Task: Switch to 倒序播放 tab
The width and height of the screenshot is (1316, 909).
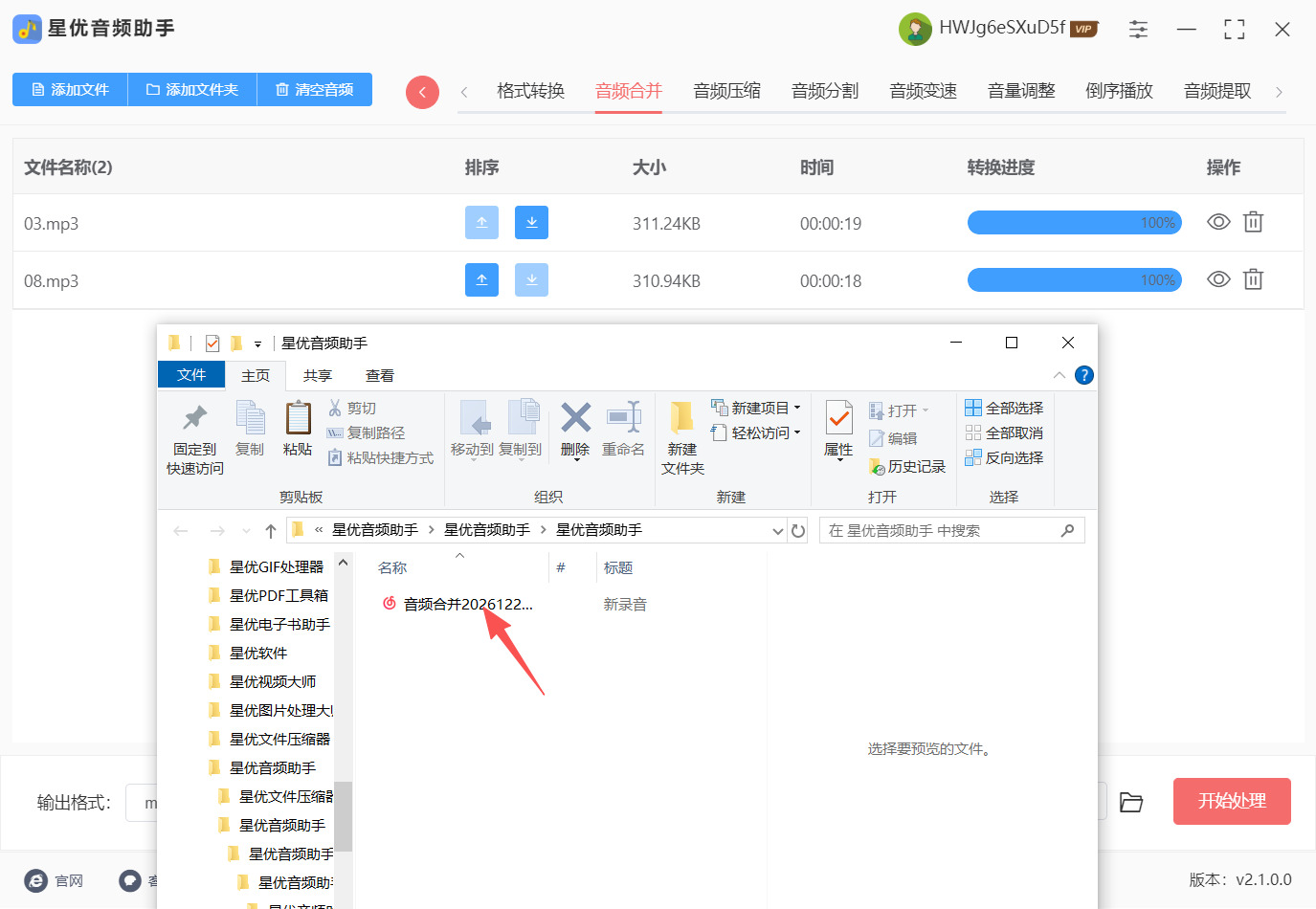Action: click(x=1119, y=92)
